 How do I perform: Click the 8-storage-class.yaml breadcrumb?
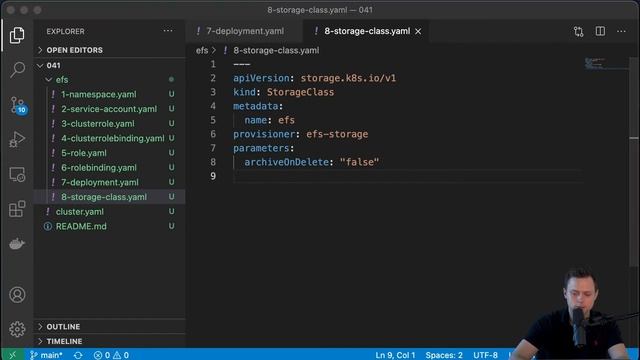[x=276, y=51]
